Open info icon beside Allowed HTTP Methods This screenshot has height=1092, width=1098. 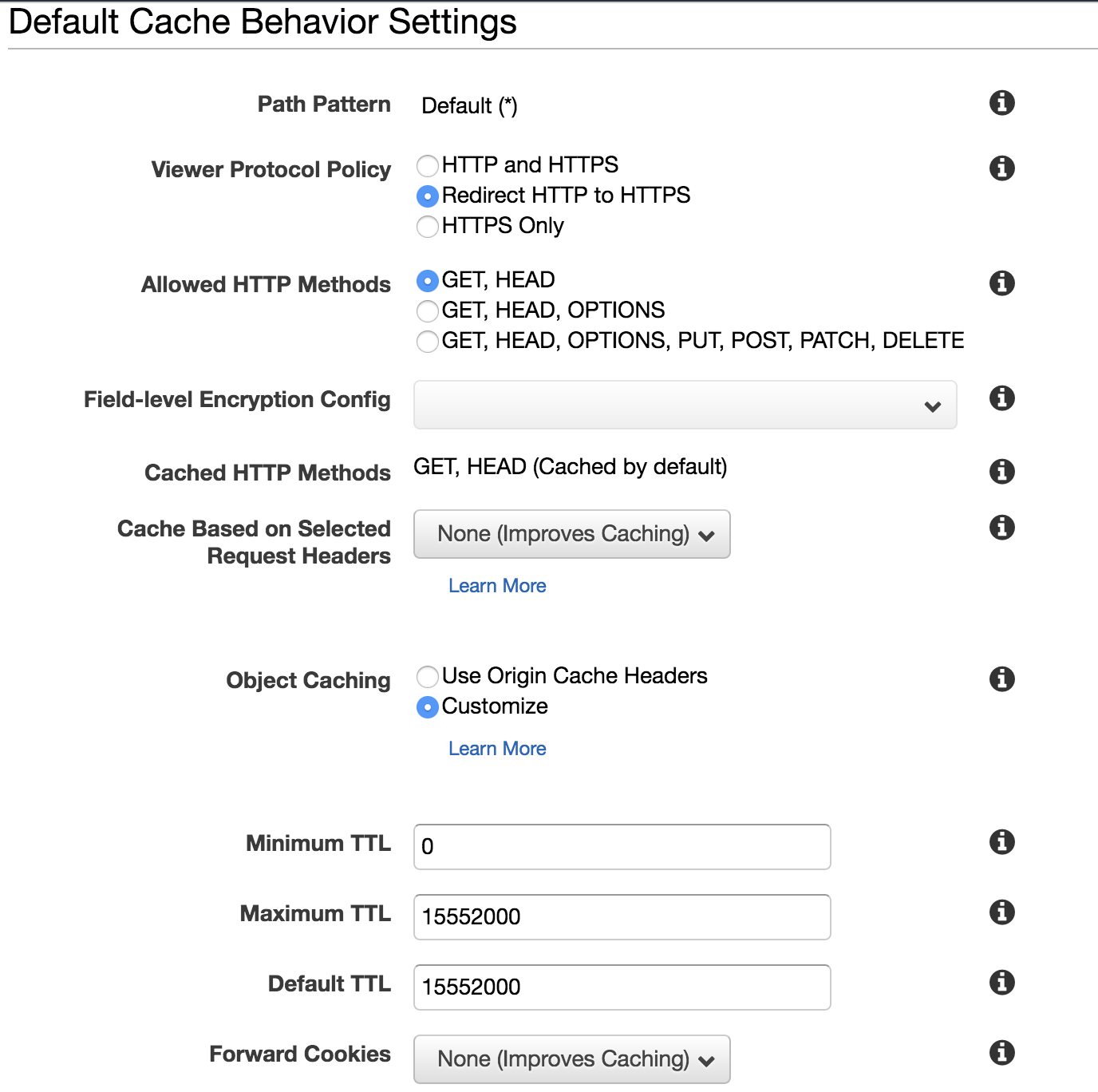pos(1001,283)
